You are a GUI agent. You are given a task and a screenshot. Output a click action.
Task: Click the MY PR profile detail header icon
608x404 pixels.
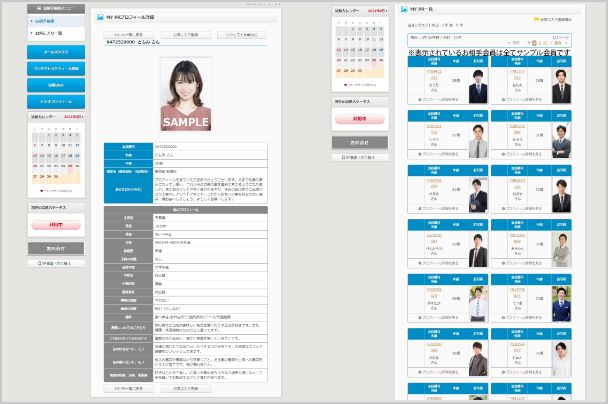click(98, 18)
